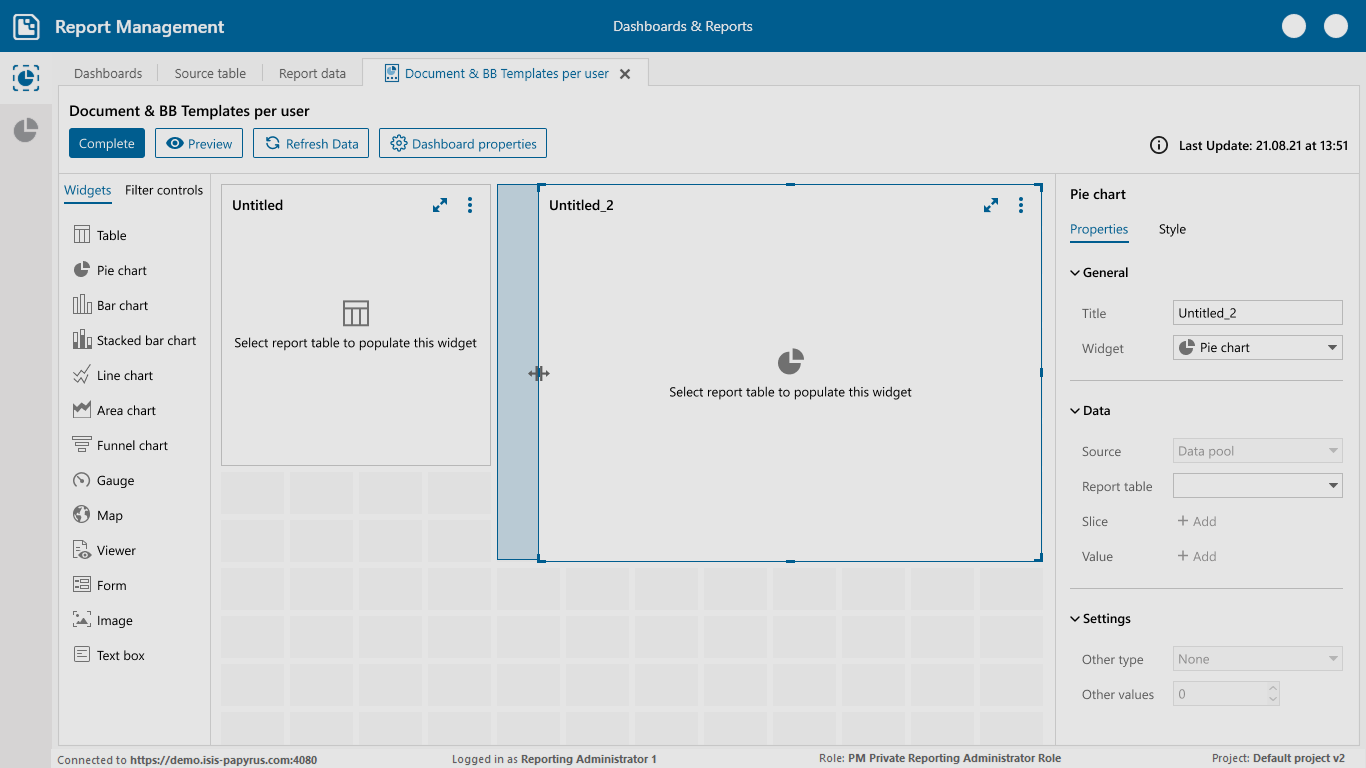1366x768 pixels.
Task: Click the Complete button
Action: (107, 144)
